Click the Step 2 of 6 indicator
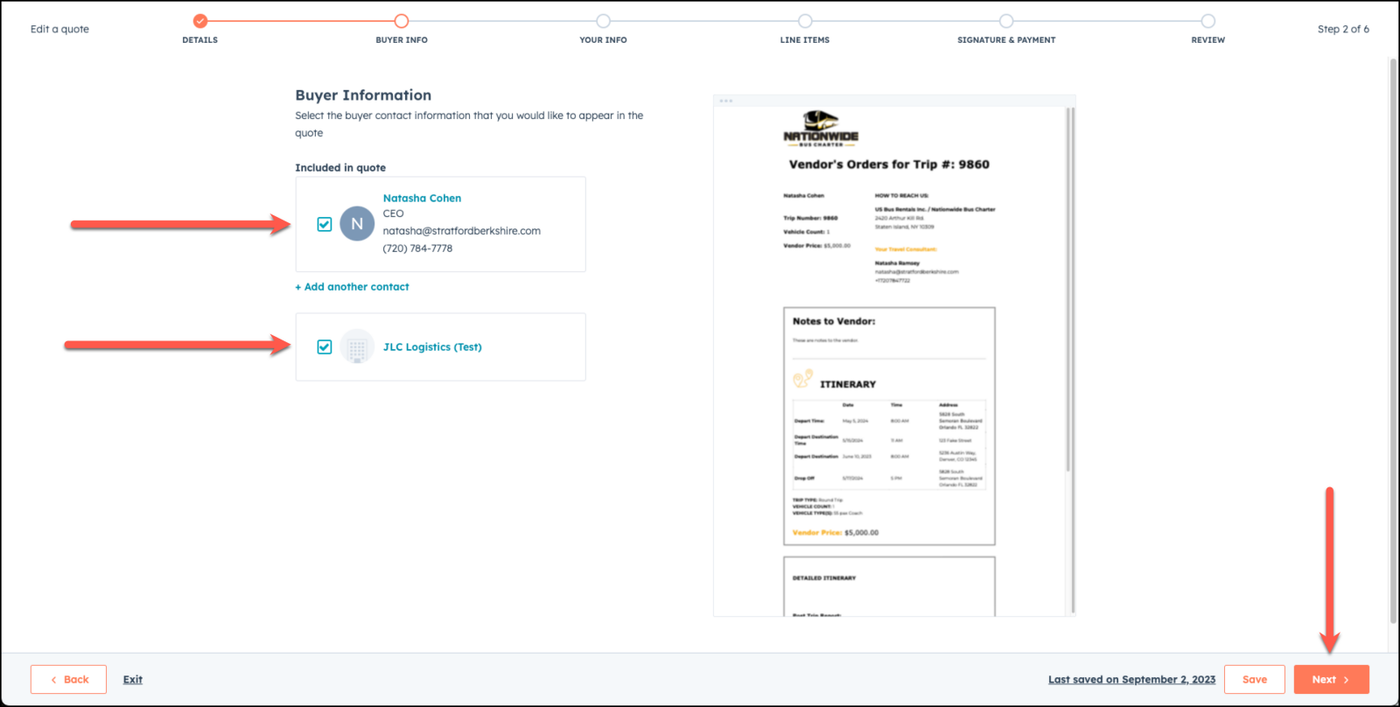The height and width of the screenshot is (707, 1400). coord(1343,29)
